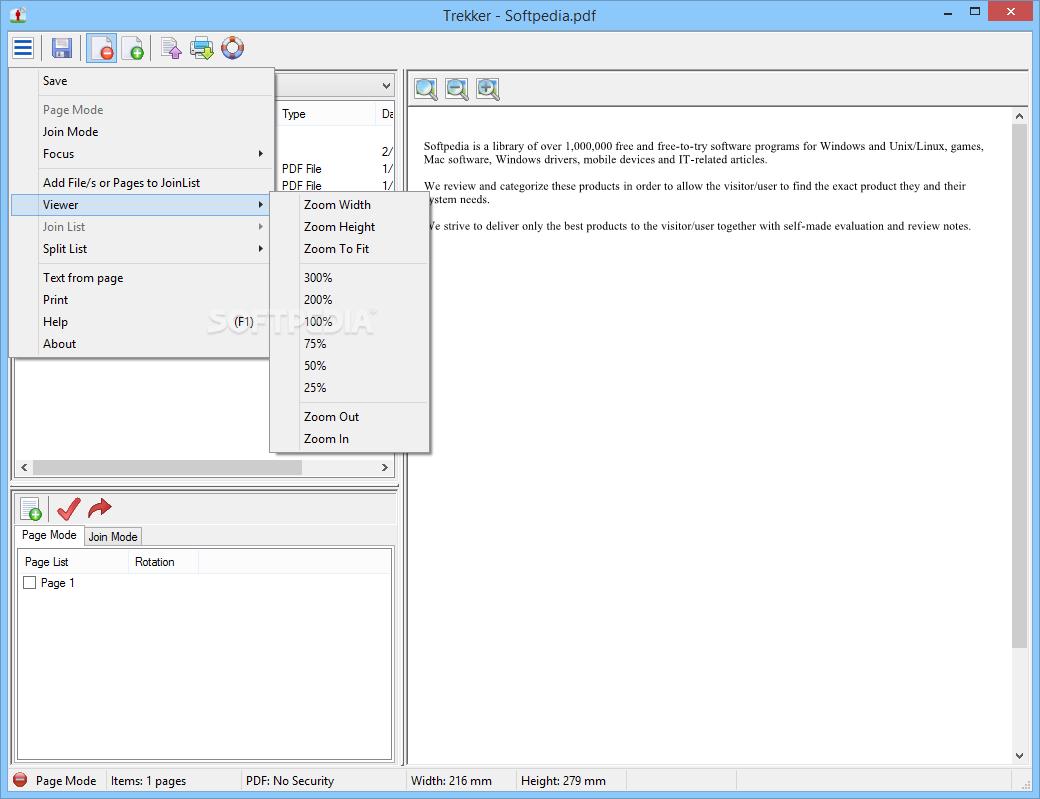This screenshot has width=1040, height=799.
Task: Click the Trekker app icon in title bar
Action: [19, 15]
